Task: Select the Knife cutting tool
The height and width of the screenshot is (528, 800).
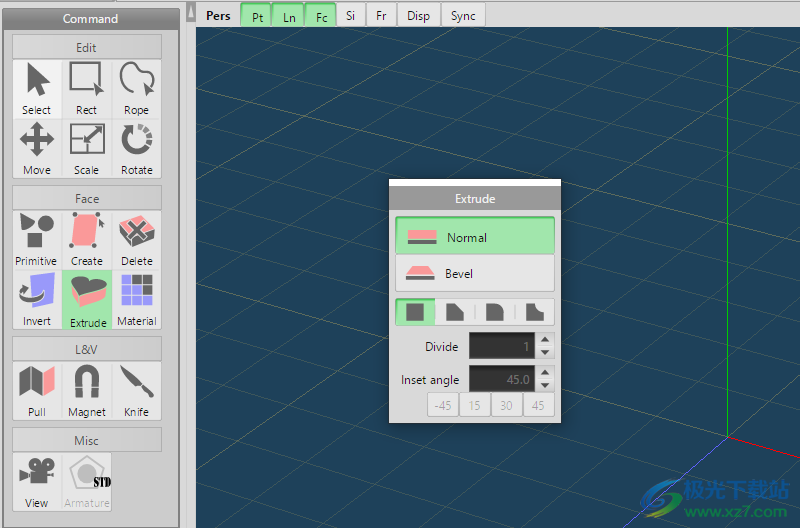Action: tap(136, 391)
